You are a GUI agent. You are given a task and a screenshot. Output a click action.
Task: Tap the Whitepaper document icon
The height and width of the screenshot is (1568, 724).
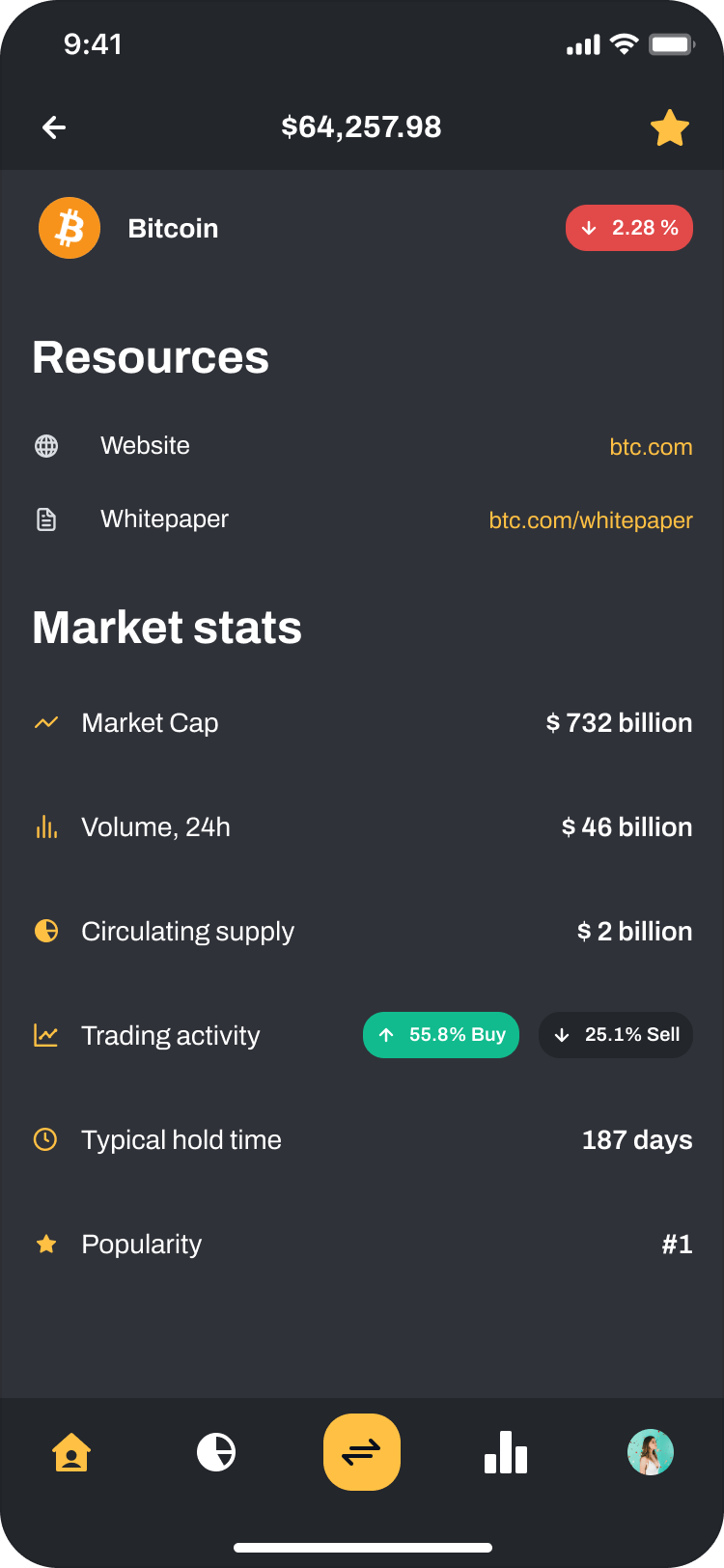pos(46,519)
